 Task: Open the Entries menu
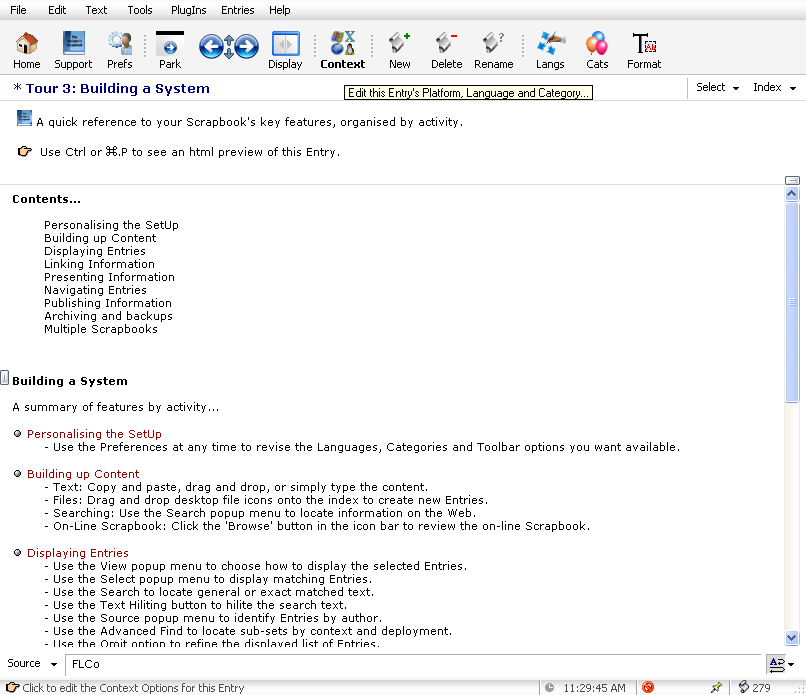pos(237,10)
